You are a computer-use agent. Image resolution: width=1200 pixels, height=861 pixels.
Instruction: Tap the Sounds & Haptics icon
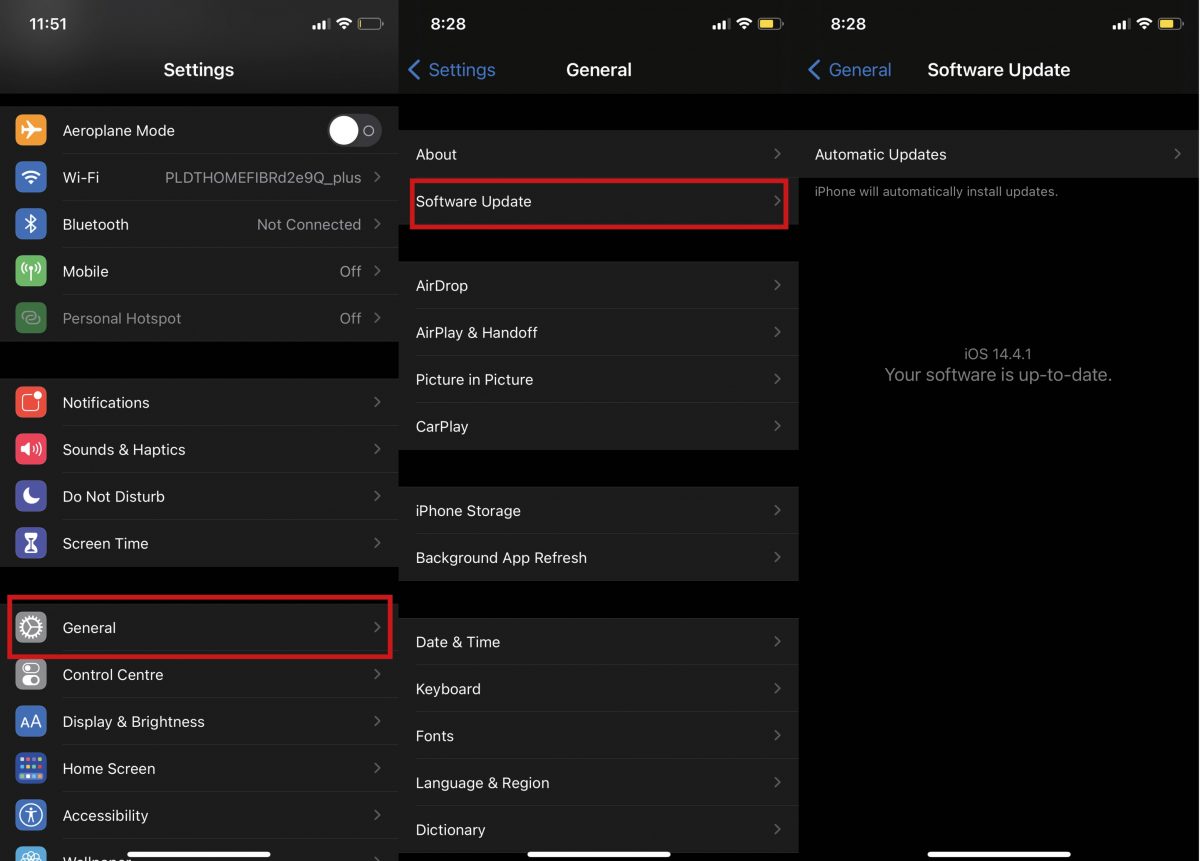click(31, 449)
